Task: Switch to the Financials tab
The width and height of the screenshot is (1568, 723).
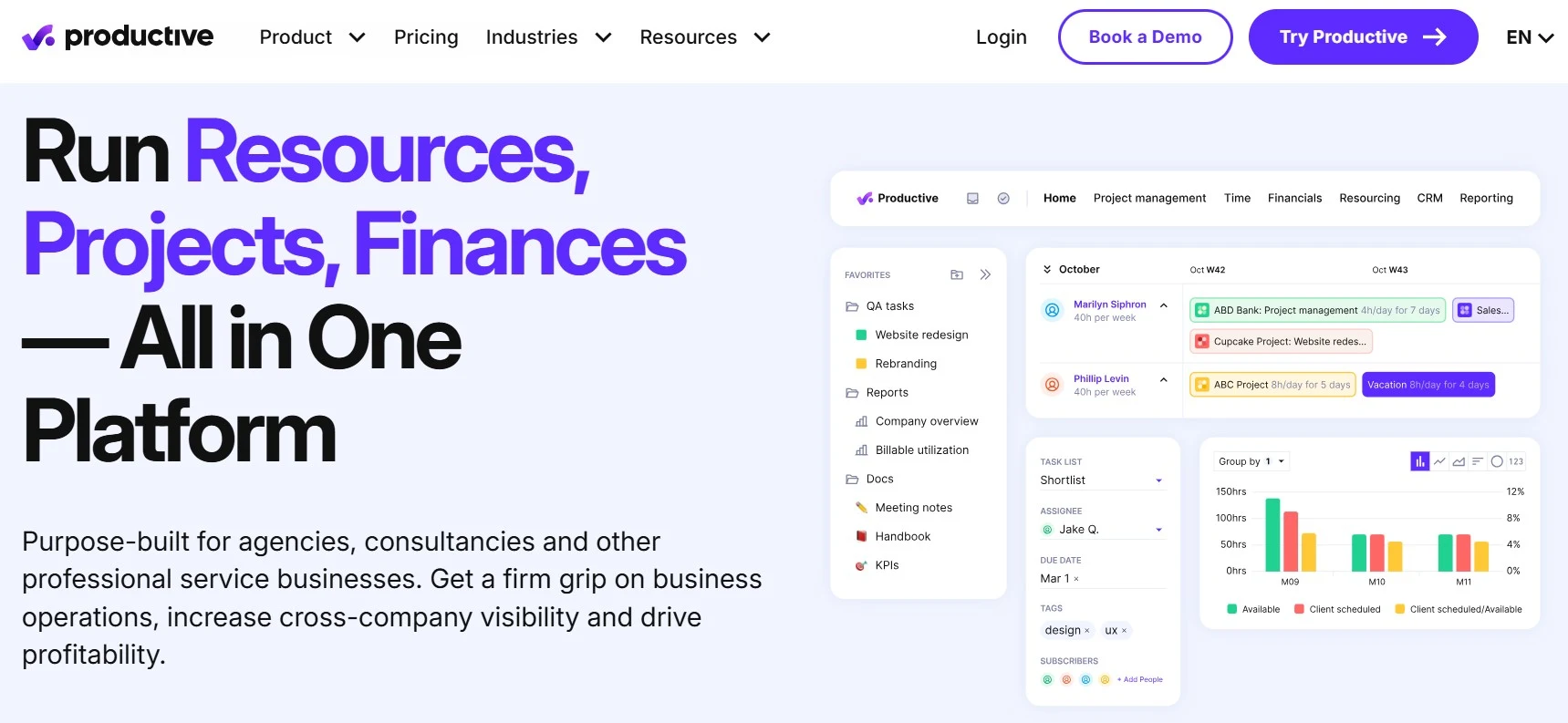Action: click(1294, 198)
